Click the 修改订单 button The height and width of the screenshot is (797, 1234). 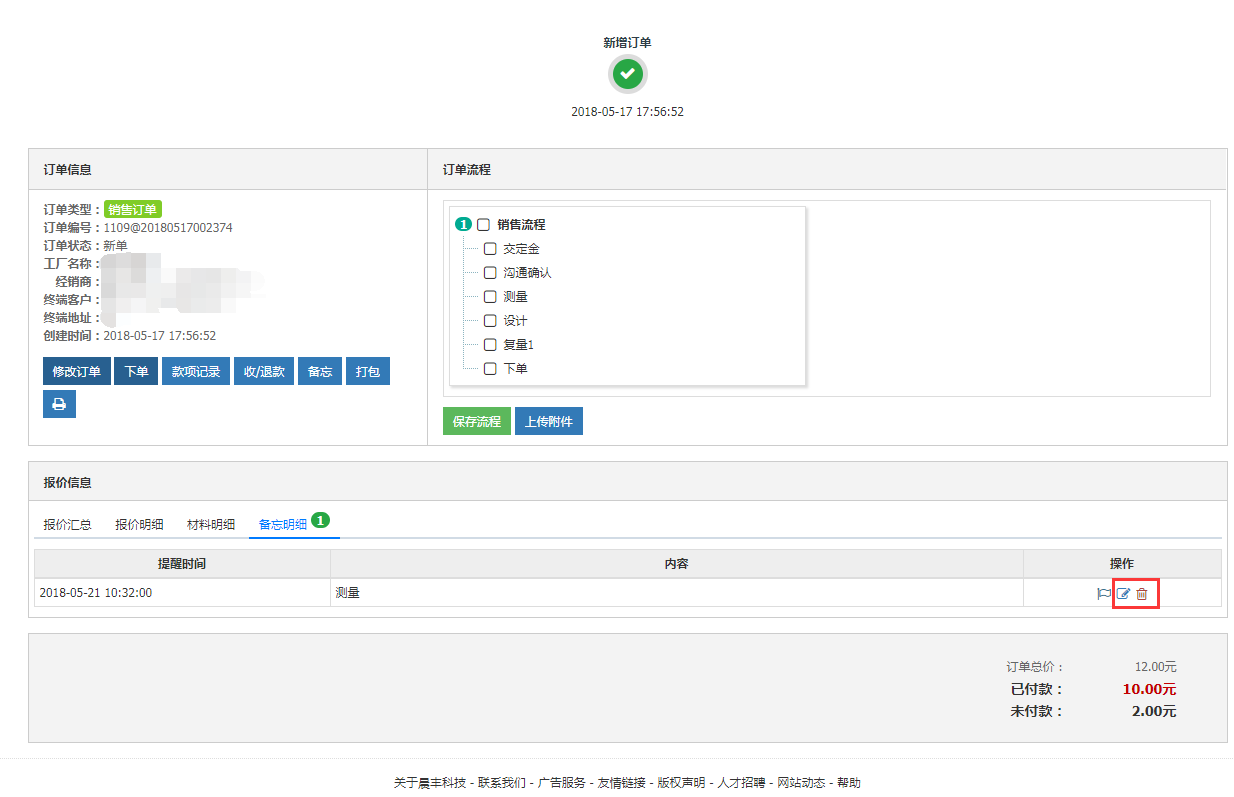pyautogui.click(x=77, y=372)
